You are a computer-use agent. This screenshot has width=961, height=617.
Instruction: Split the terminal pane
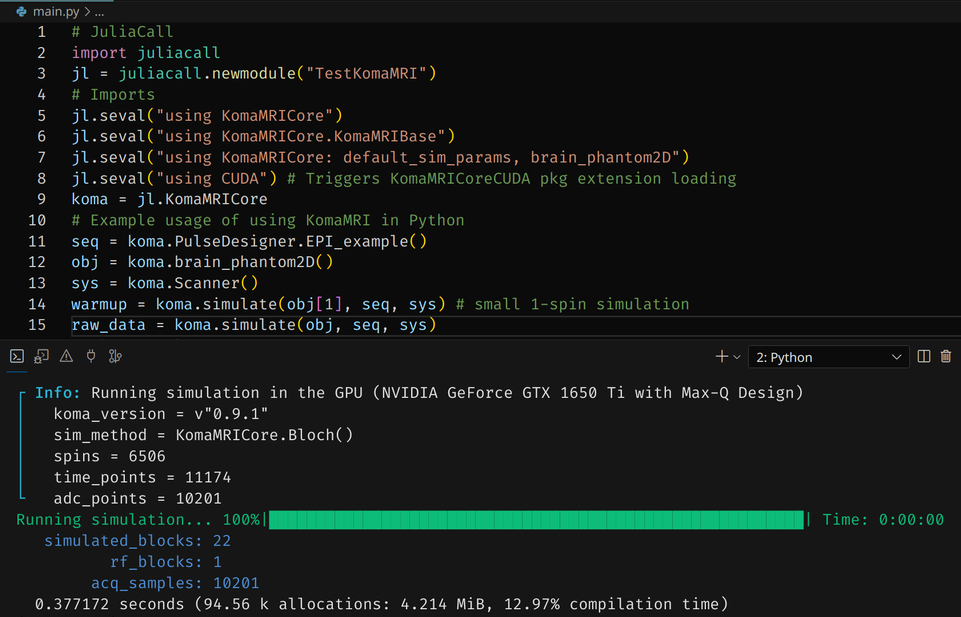(924, 357)
